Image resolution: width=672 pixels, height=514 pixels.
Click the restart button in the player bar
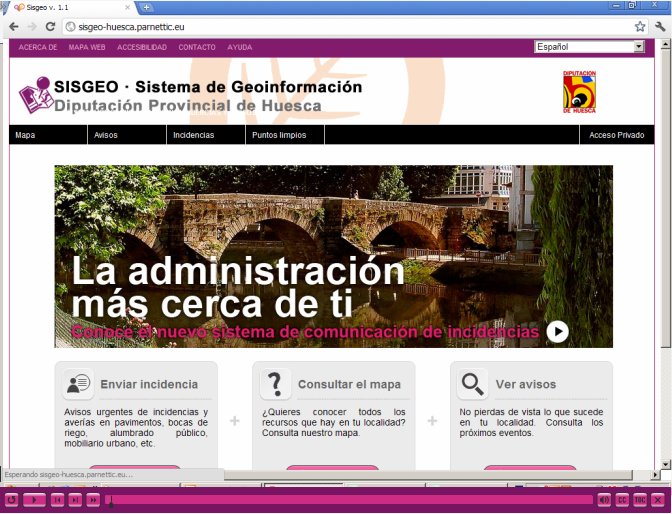[x=12, y=499]
